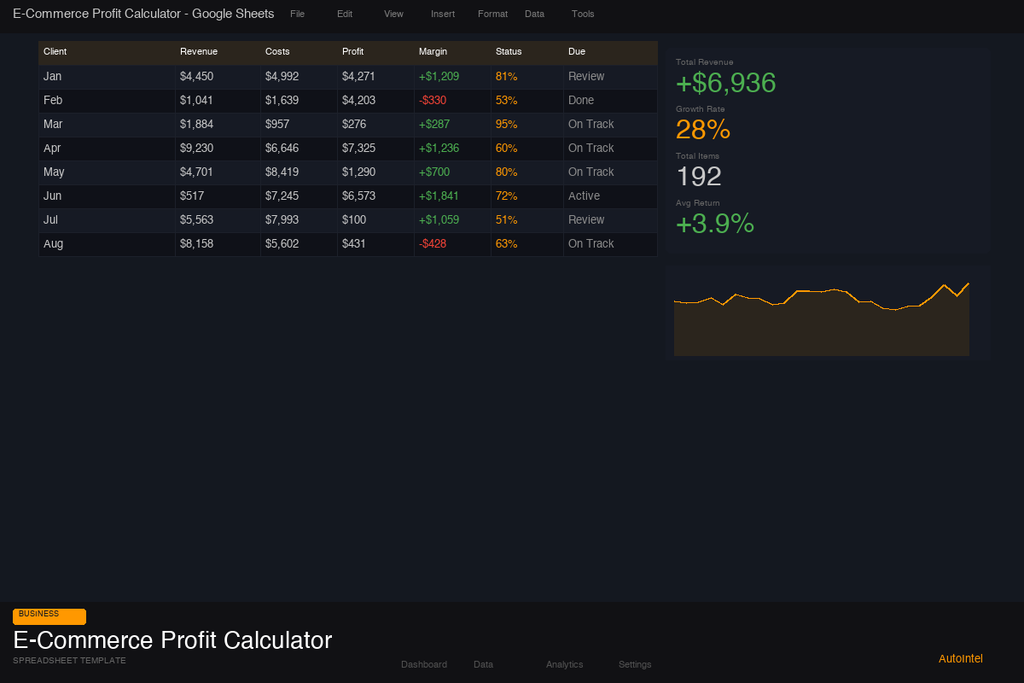Click Jan status value 81%
Viewport: 1024px width, 683px height.
[x=506, y=76]
